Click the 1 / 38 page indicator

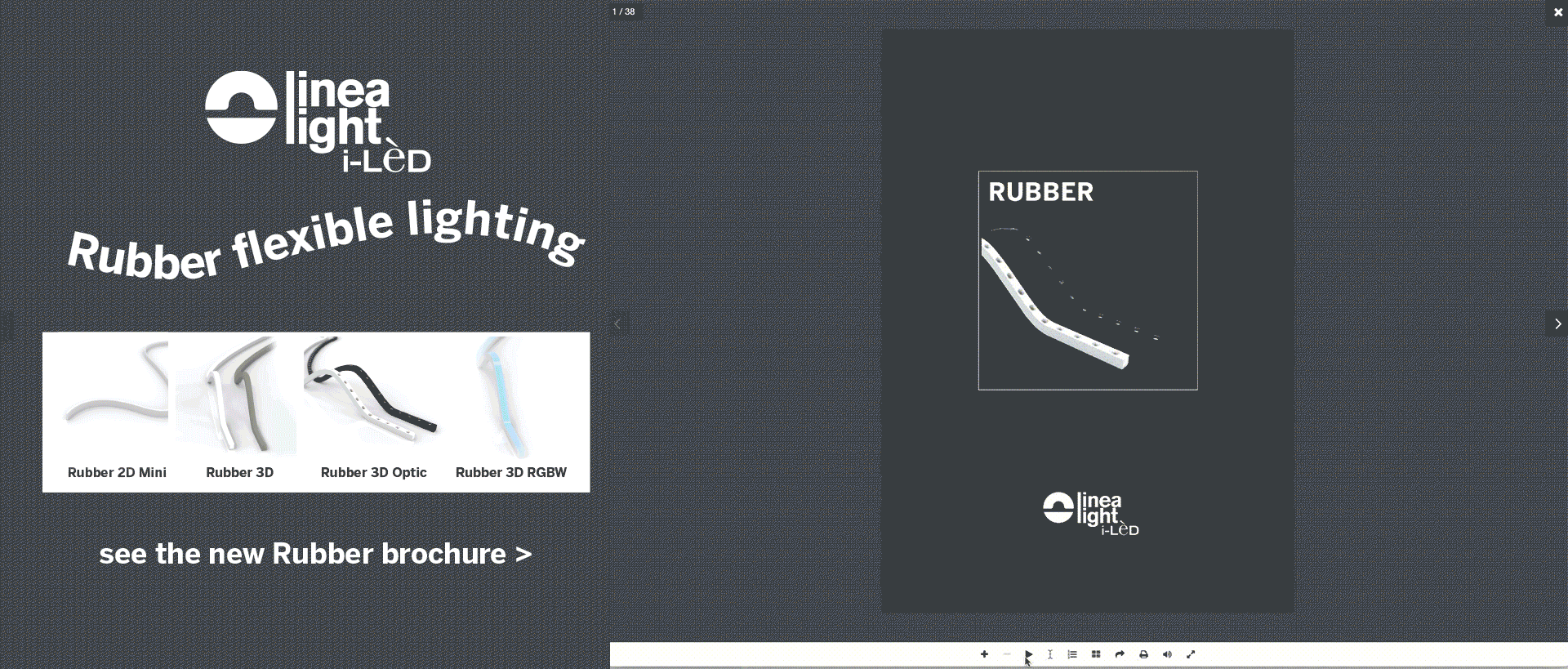(x=624, y=12)
